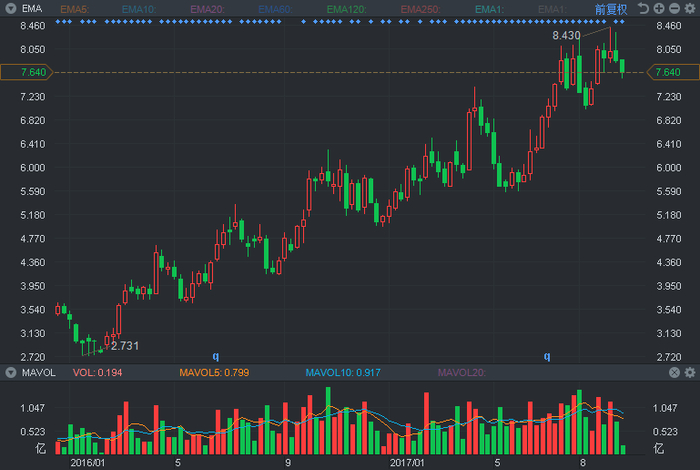Click the 'q' event marker near mid-2017
This screenshot has height=470, width=700.
click(x=547, y=356)
